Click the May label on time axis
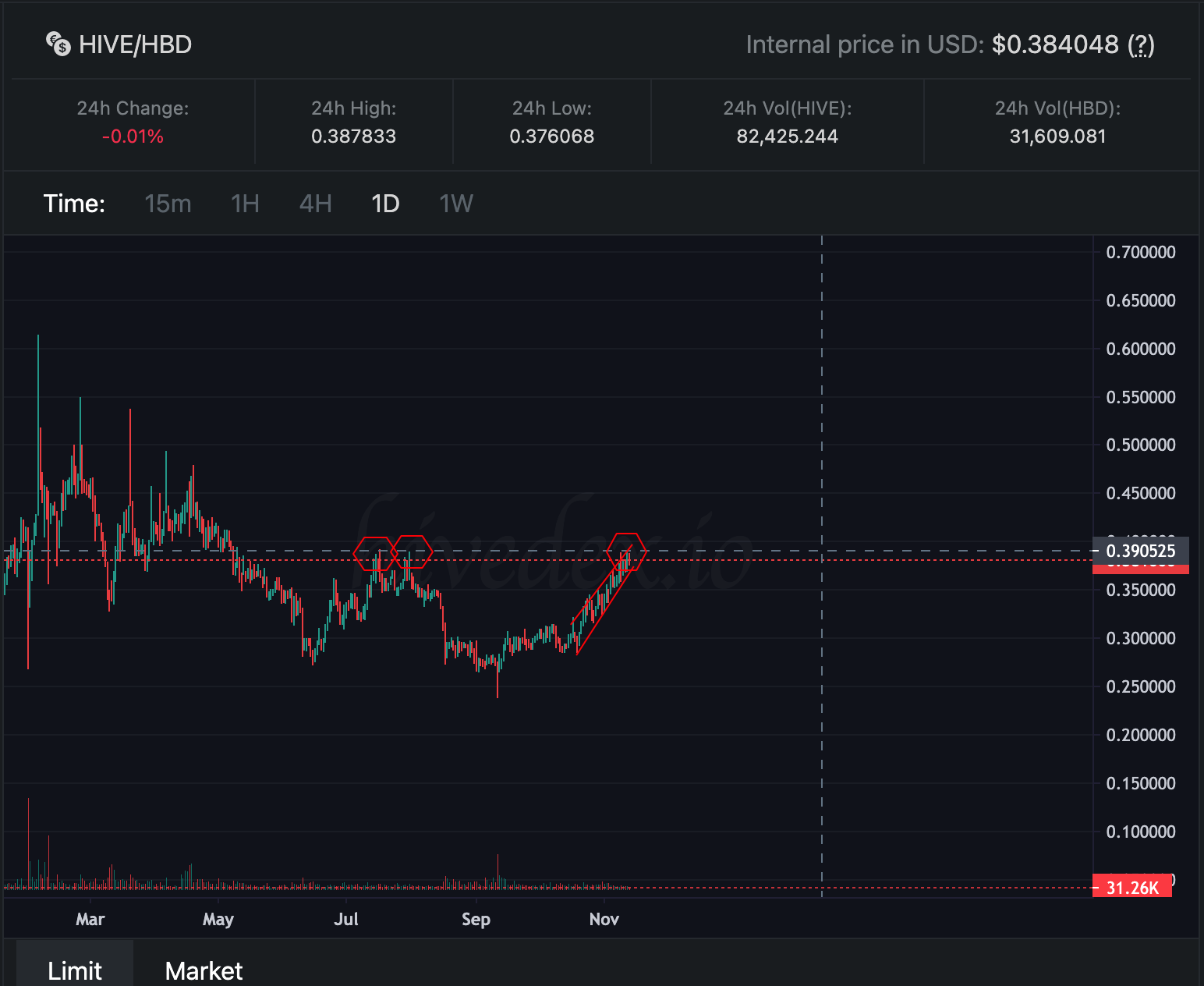 click(218, 919)
